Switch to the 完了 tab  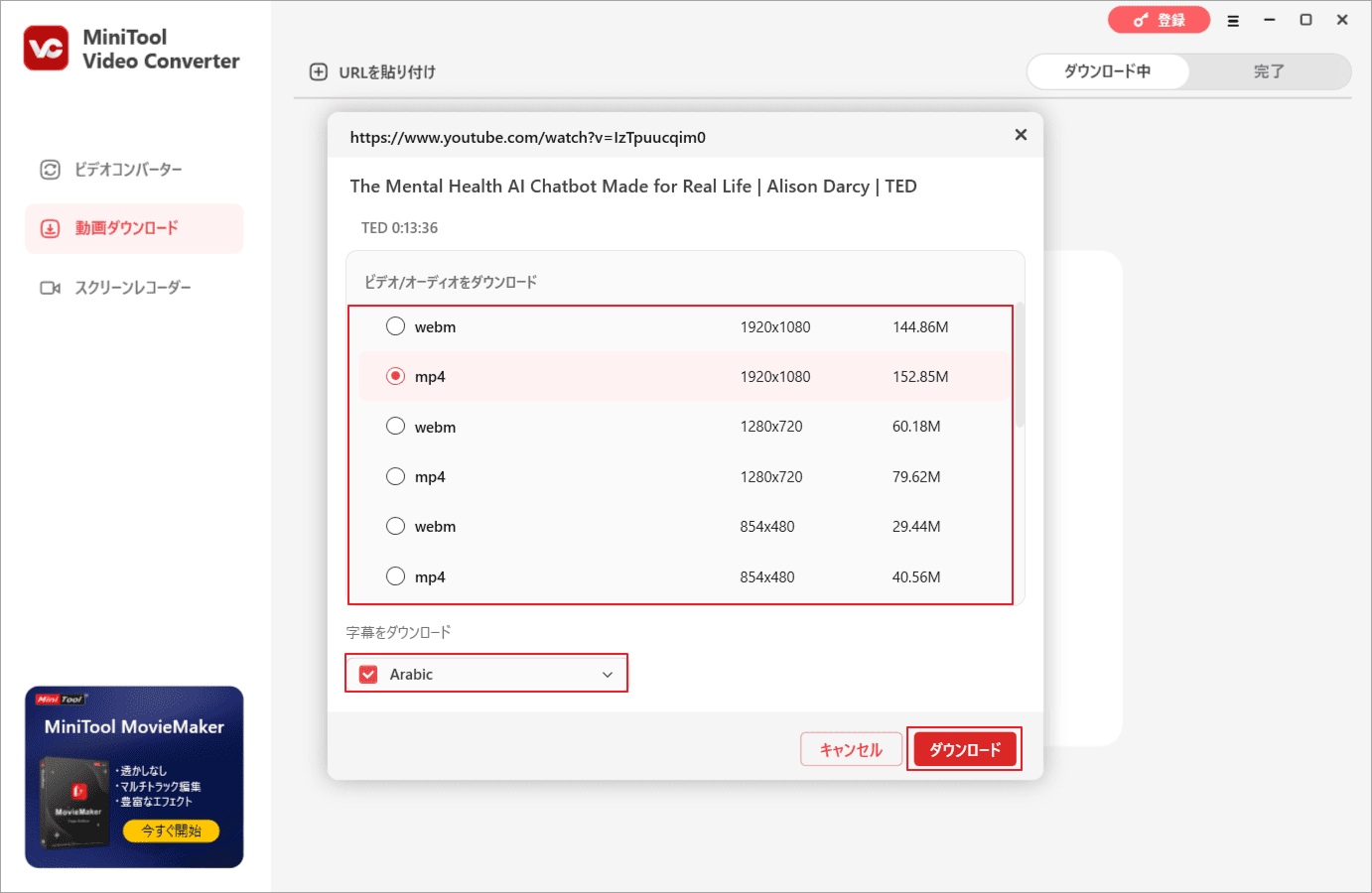coord(1269,71)
